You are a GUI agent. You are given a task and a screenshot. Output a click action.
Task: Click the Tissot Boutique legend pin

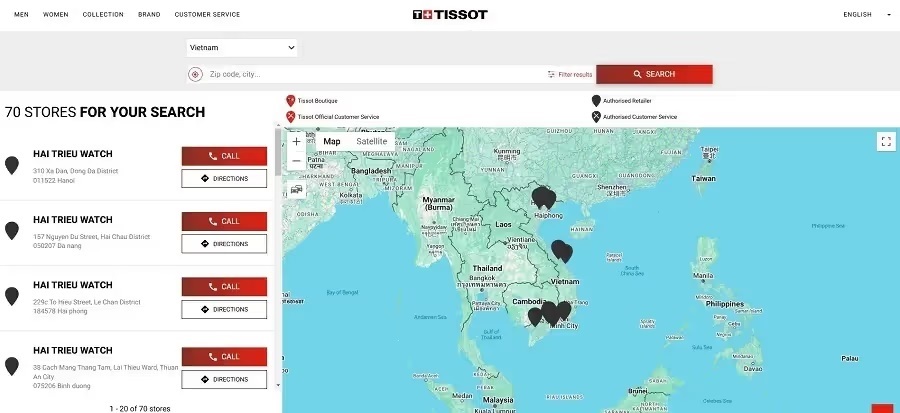(x=290, y=101)
